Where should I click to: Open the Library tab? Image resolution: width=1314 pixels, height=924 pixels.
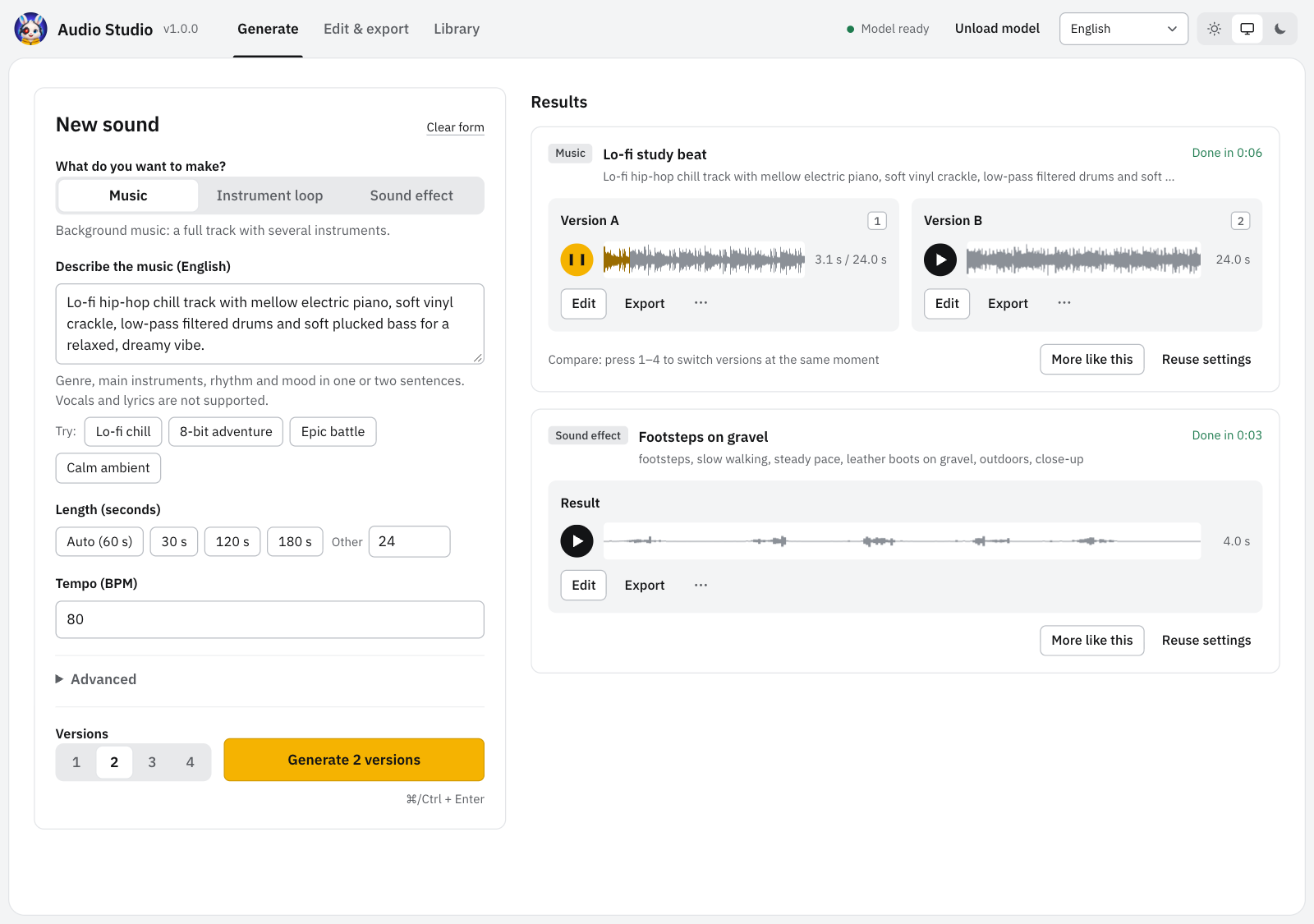[457, 29]
